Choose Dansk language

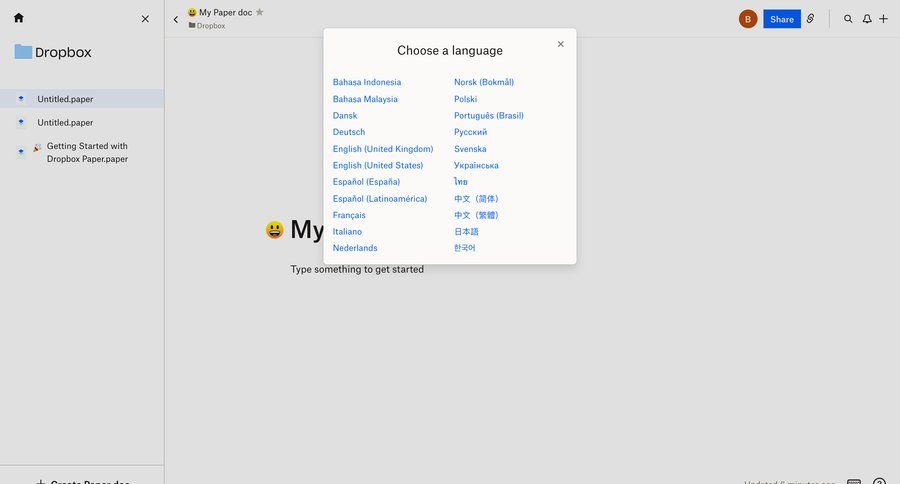(x=345, y=115)
